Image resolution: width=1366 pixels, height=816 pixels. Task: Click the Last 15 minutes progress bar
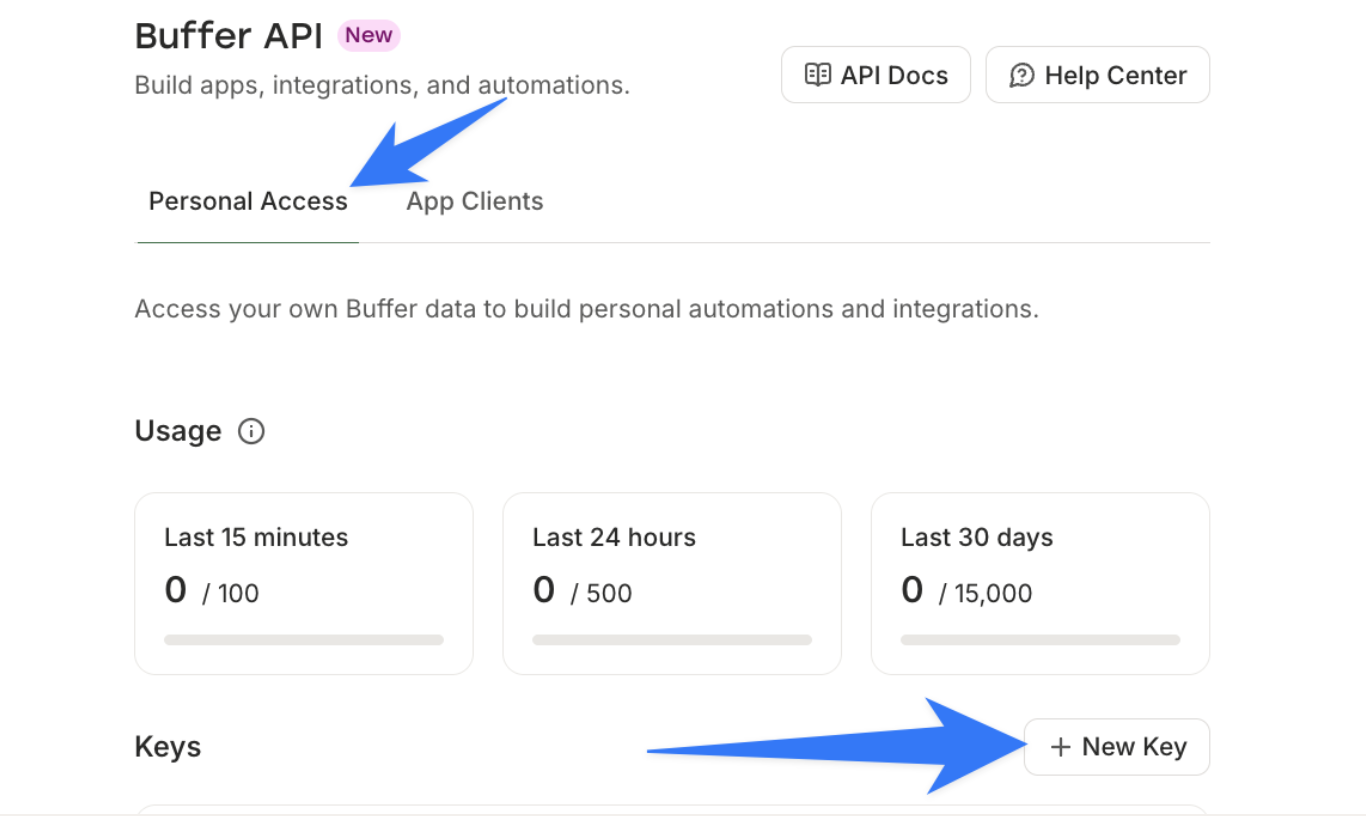[304, 640]
